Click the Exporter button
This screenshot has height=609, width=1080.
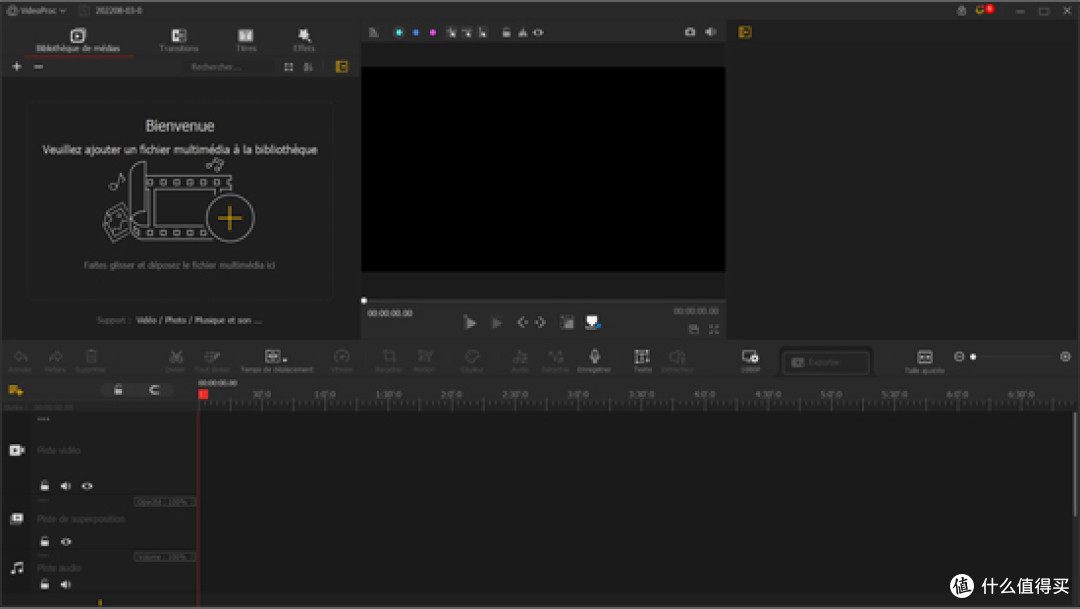pyautogui.click(x=827, y=362)
